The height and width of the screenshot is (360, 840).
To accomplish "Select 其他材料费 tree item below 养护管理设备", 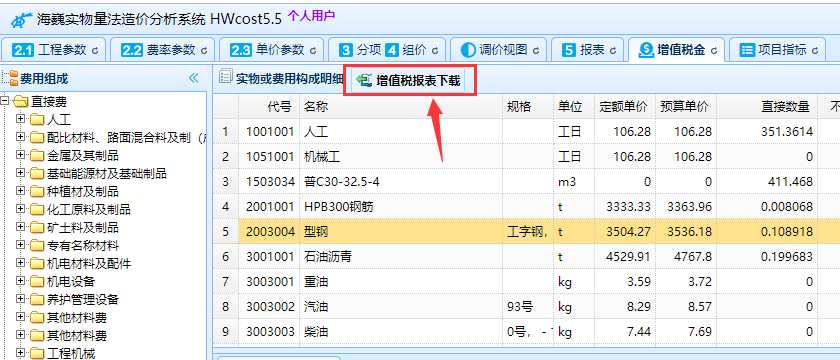I will pyautogui.click(x=77, y=318).
